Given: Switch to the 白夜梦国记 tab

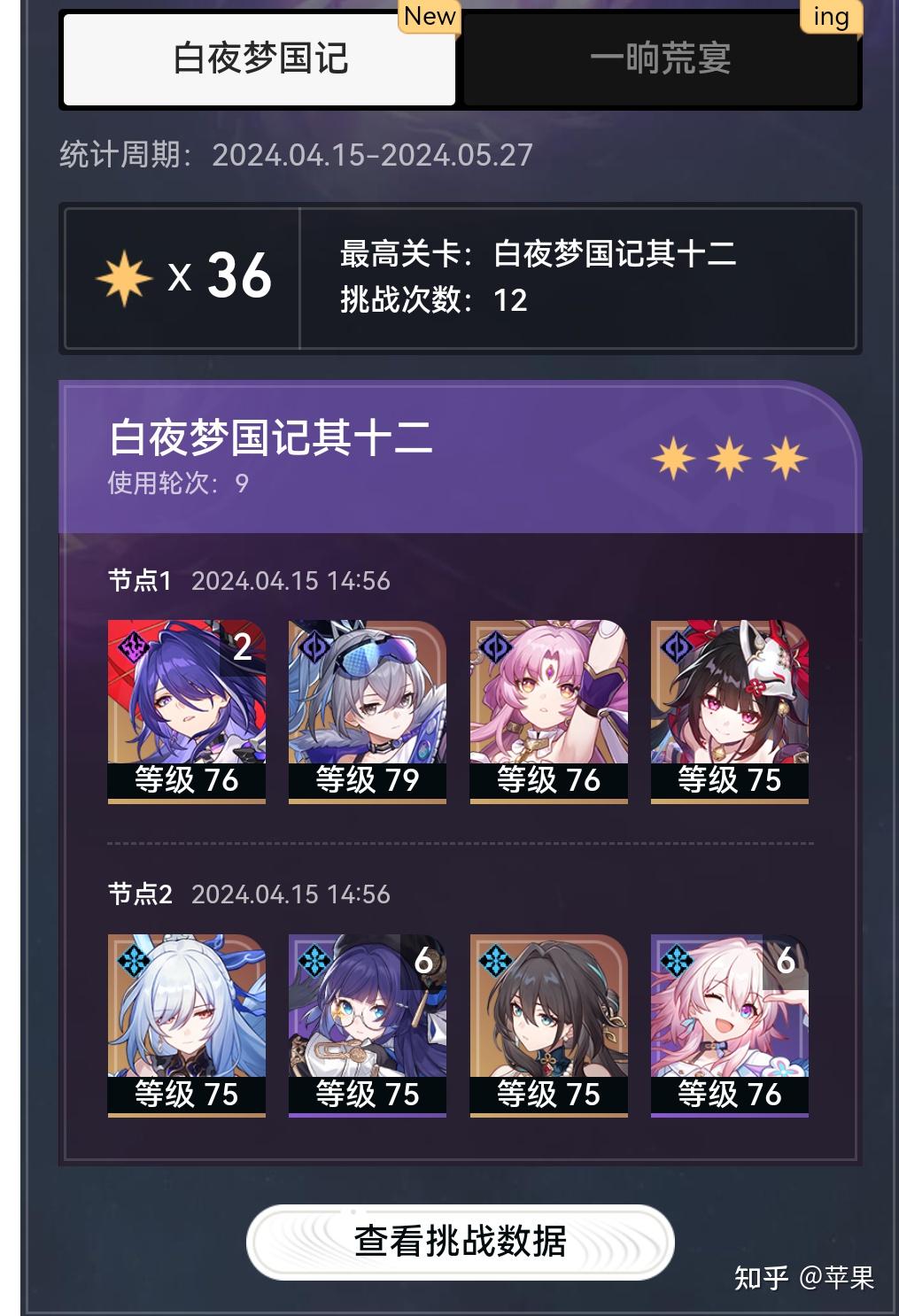Looking at the screenshot, I should click(259, 59).
